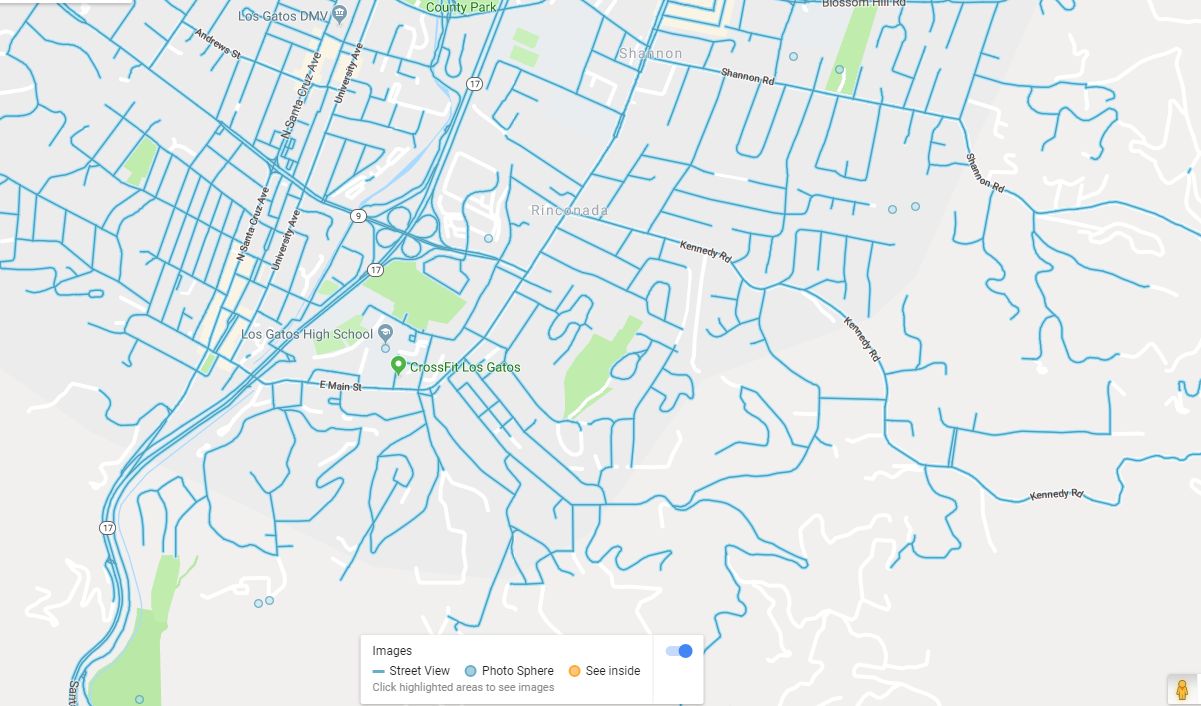Click the Los Gatos DMV marker icon
The image size is (1201, 706).
339,15
